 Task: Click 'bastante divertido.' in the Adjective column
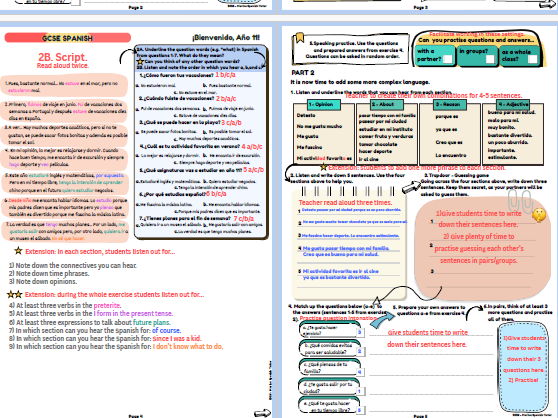point(510,135)
